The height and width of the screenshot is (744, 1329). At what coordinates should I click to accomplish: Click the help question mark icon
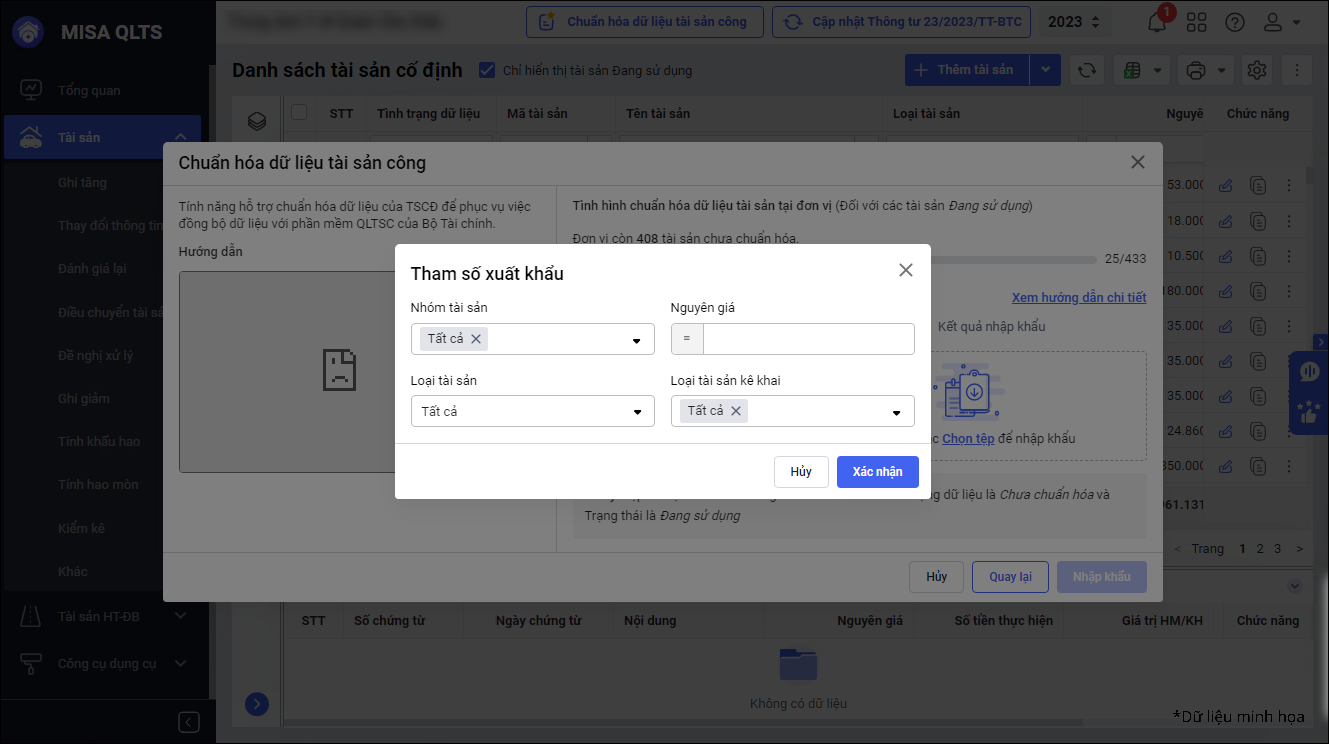click(x=1235, y=22)
